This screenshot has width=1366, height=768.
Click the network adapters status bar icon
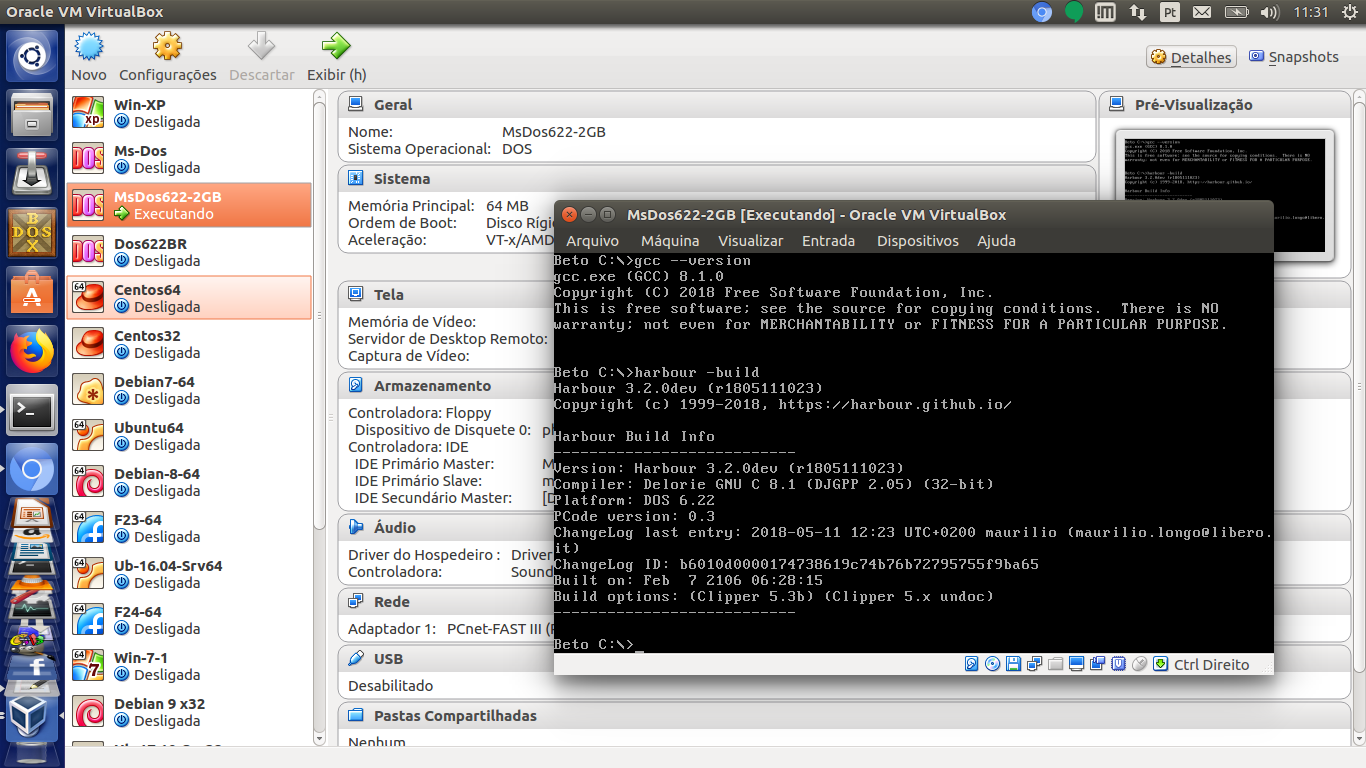pos(1034,664)
